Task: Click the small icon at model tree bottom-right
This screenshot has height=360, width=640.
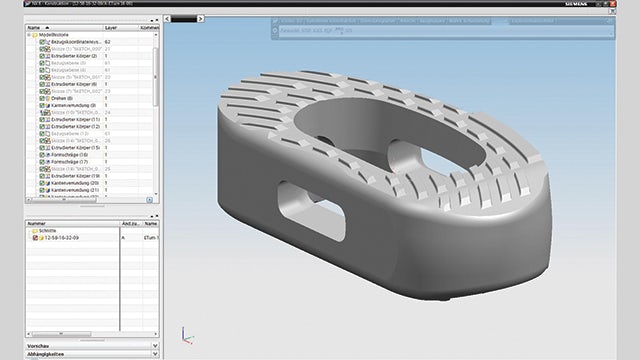Action: 149,200
